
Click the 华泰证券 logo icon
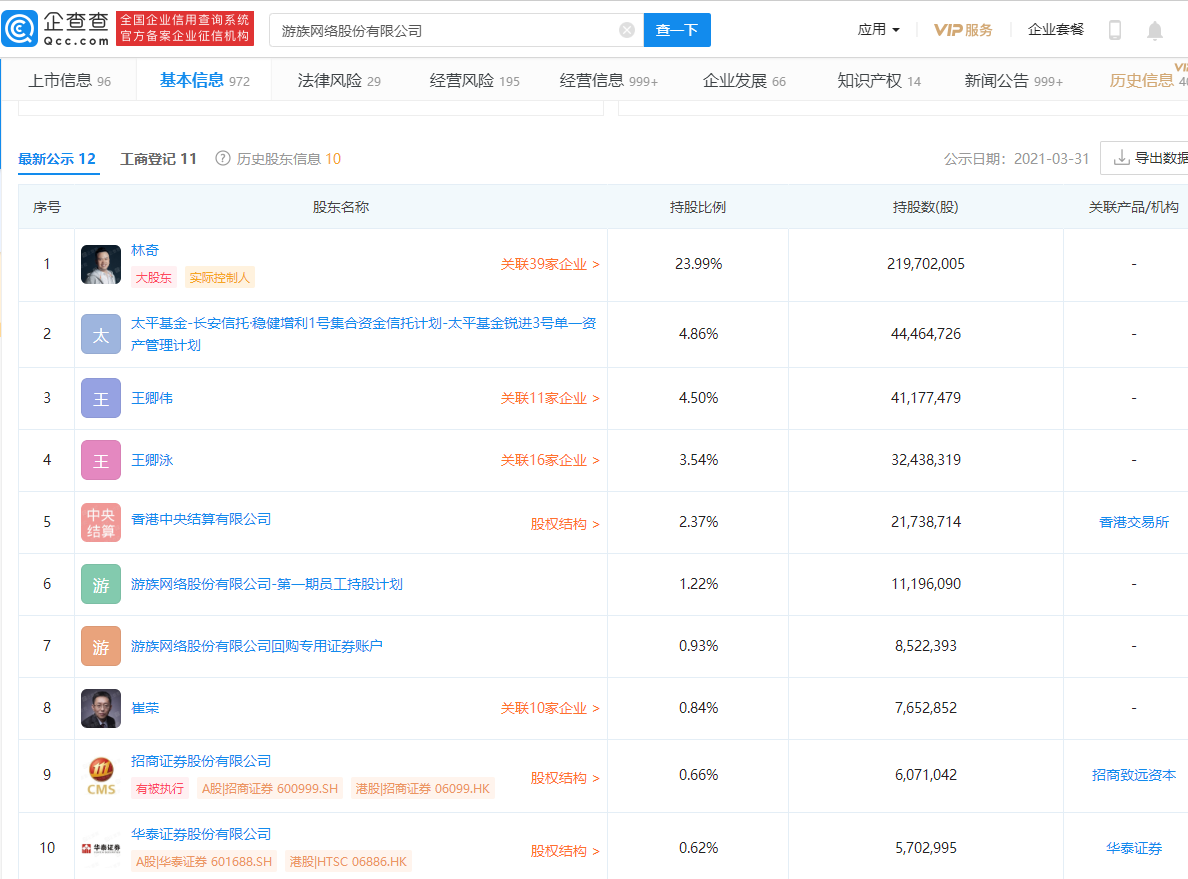(x=101, y=848)
